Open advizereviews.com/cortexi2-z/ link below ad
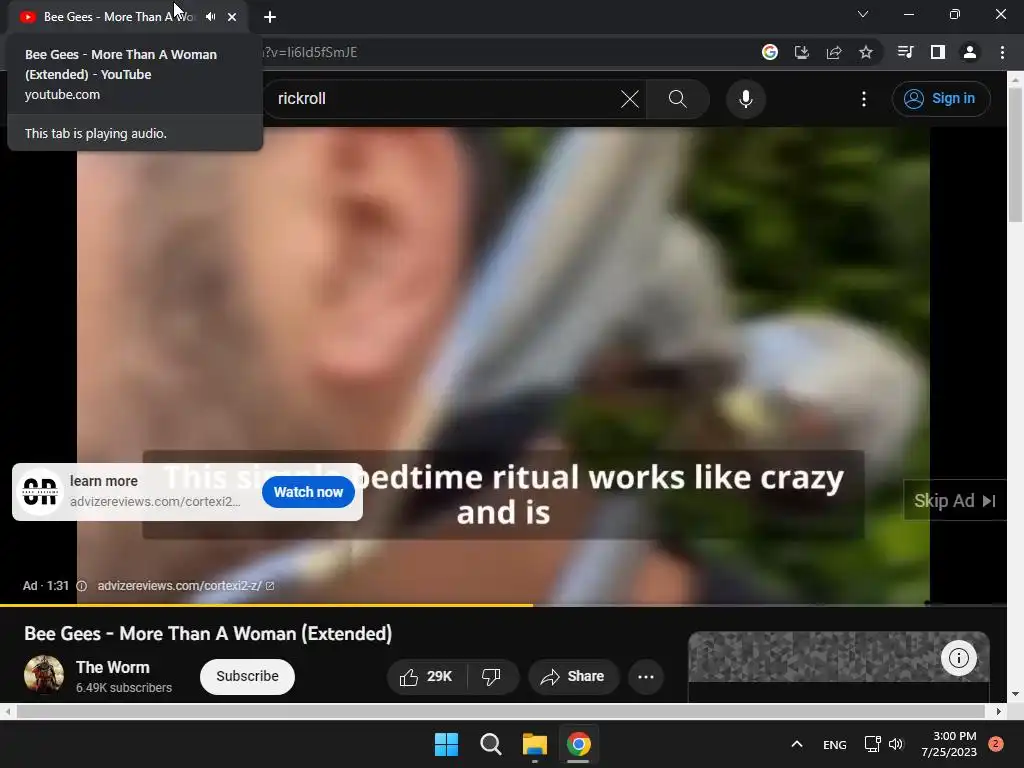 [186, 586]
